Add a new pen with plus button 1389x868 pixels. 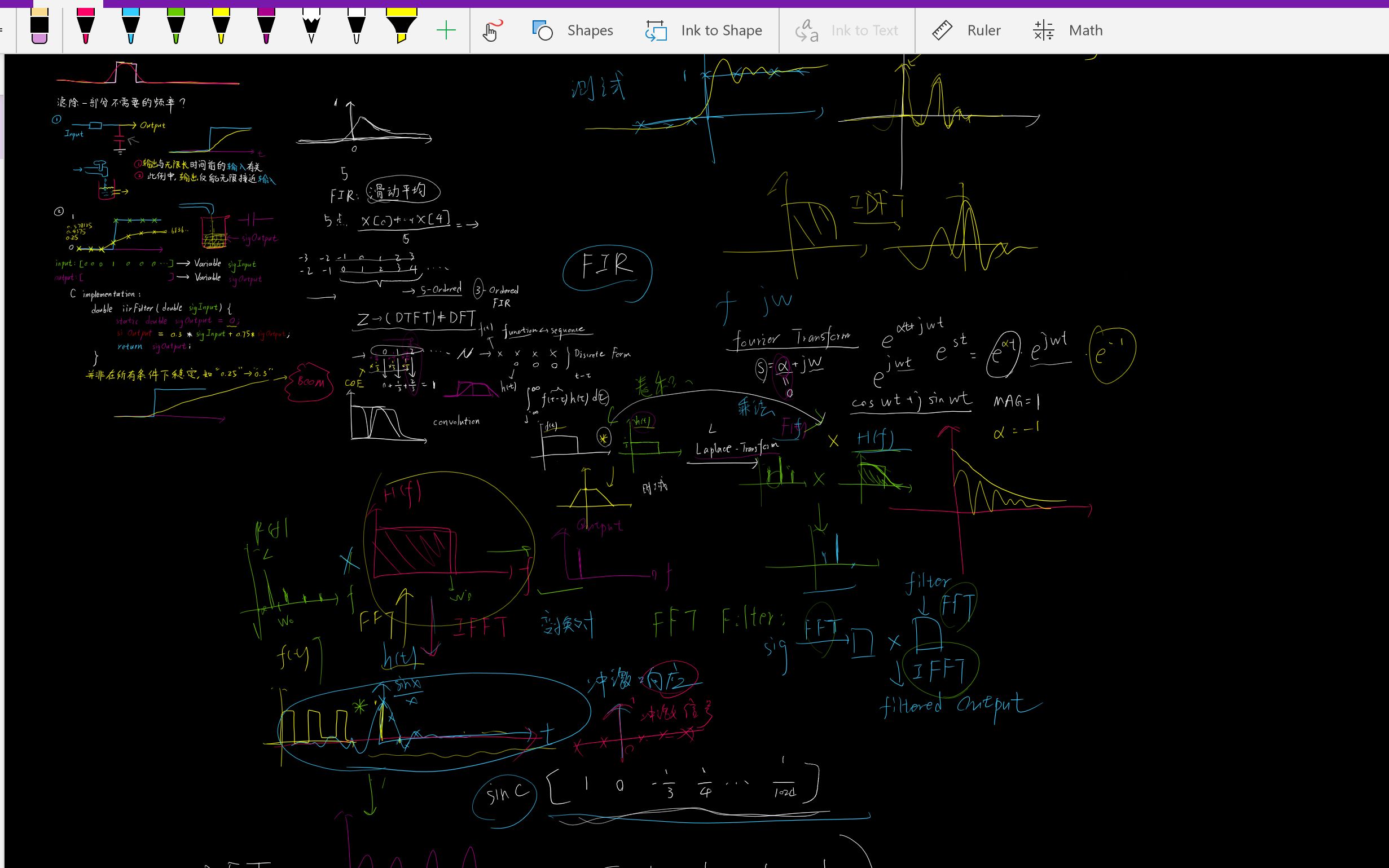coord(446,30)
